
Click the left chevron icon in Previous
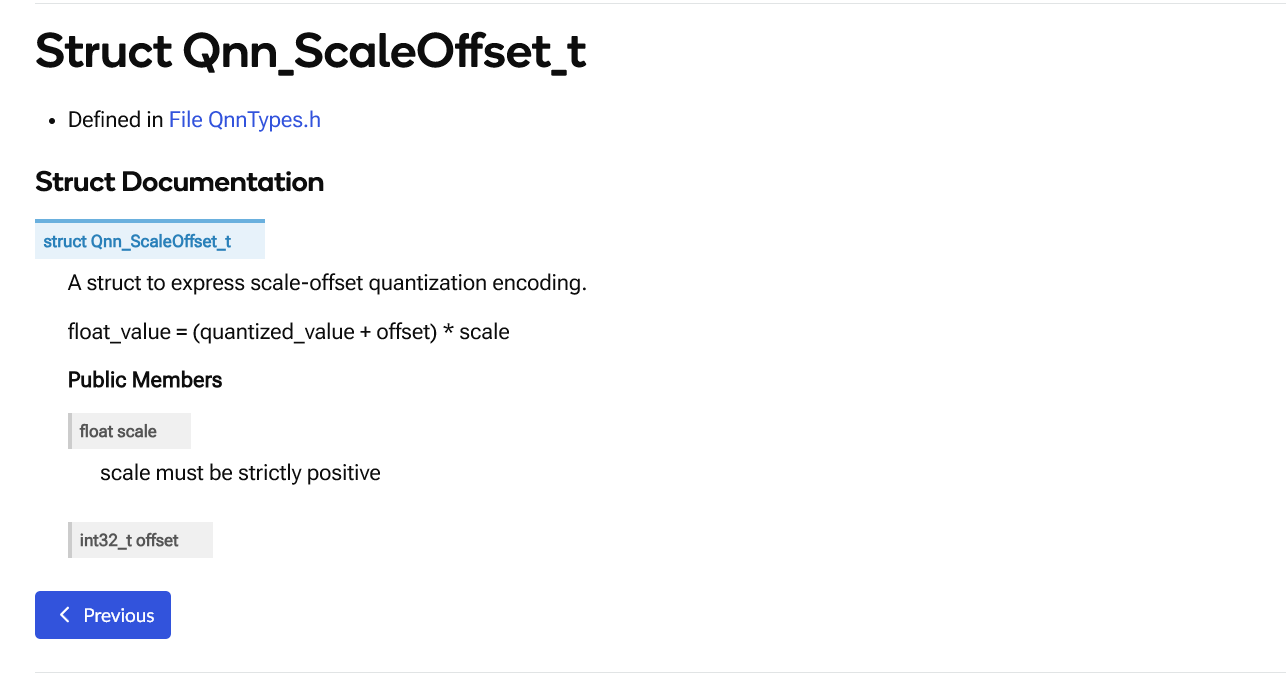pyautogui.click(x=64, y=615)
